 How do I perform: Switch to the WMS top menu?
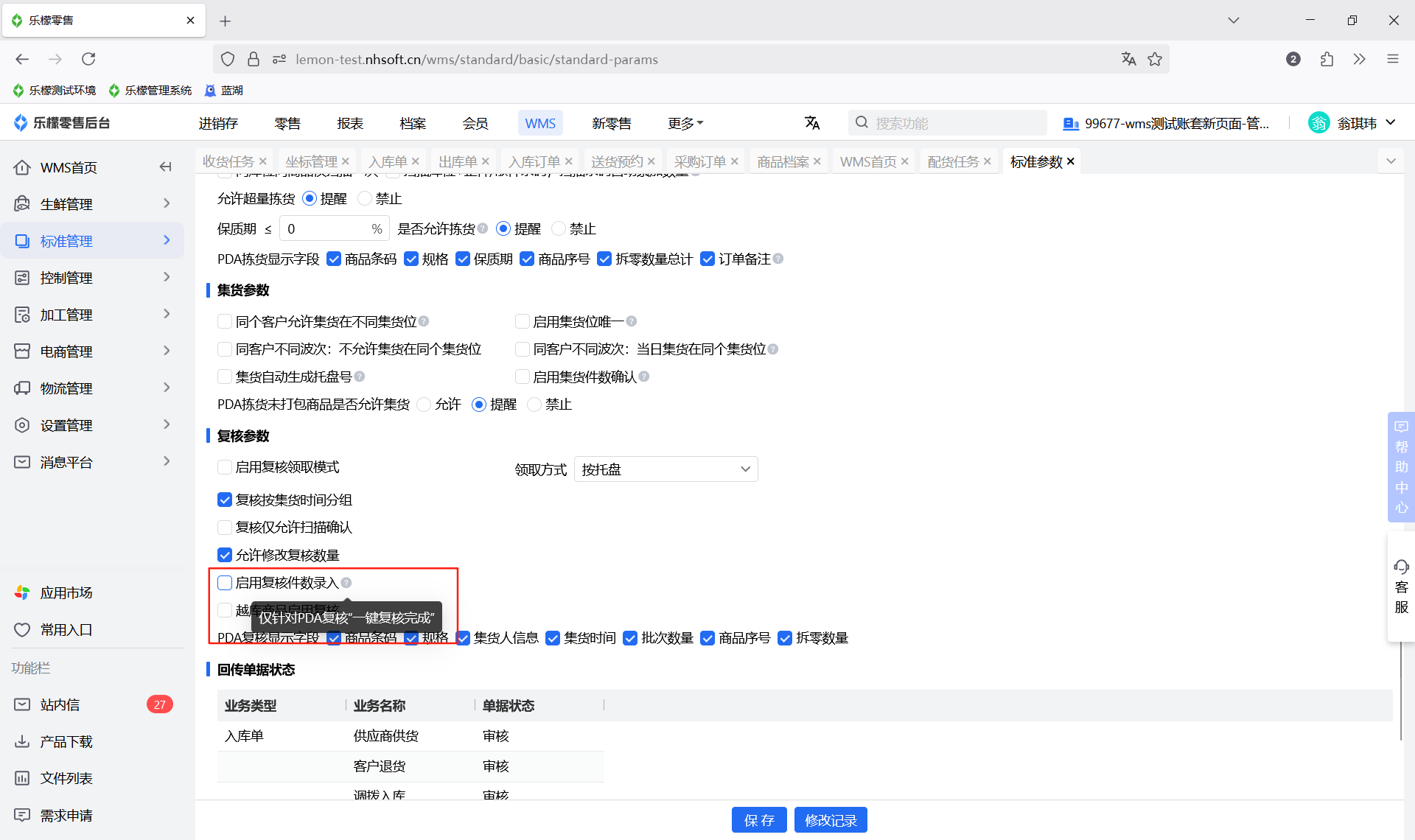(540, 123)
